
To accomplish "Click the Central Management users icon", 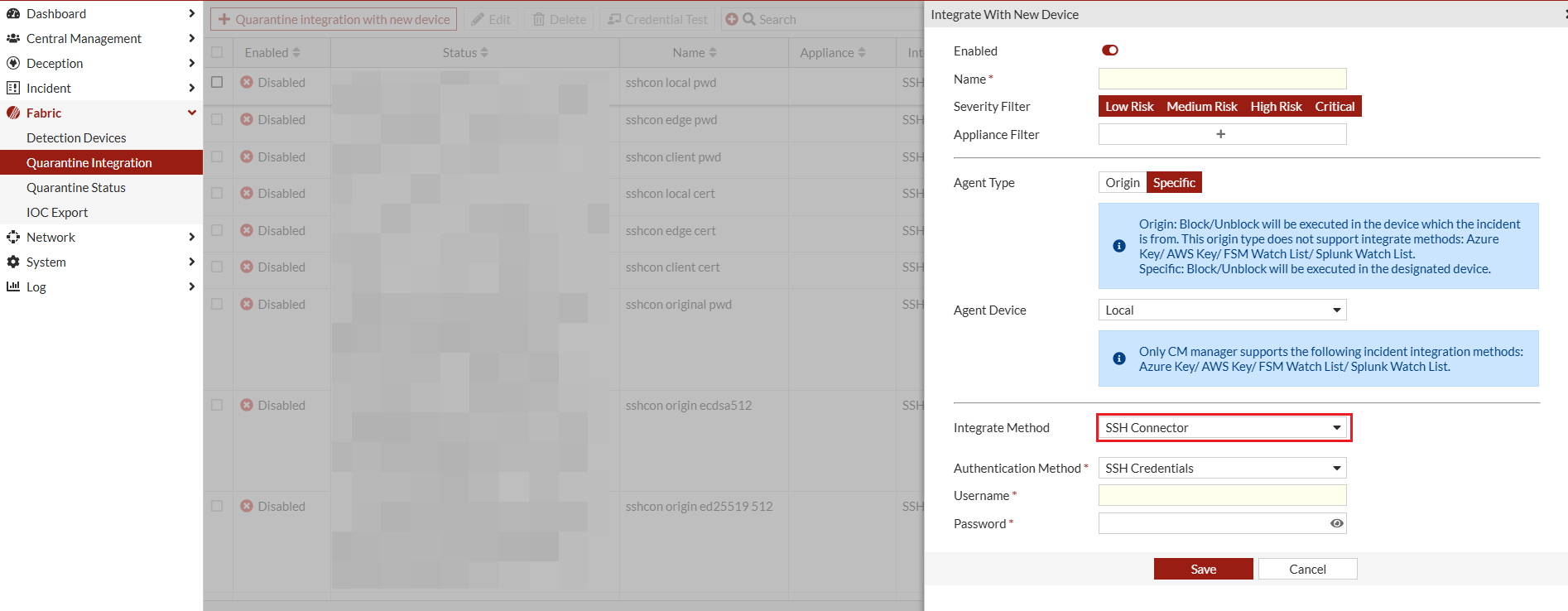I will [13, 39].
